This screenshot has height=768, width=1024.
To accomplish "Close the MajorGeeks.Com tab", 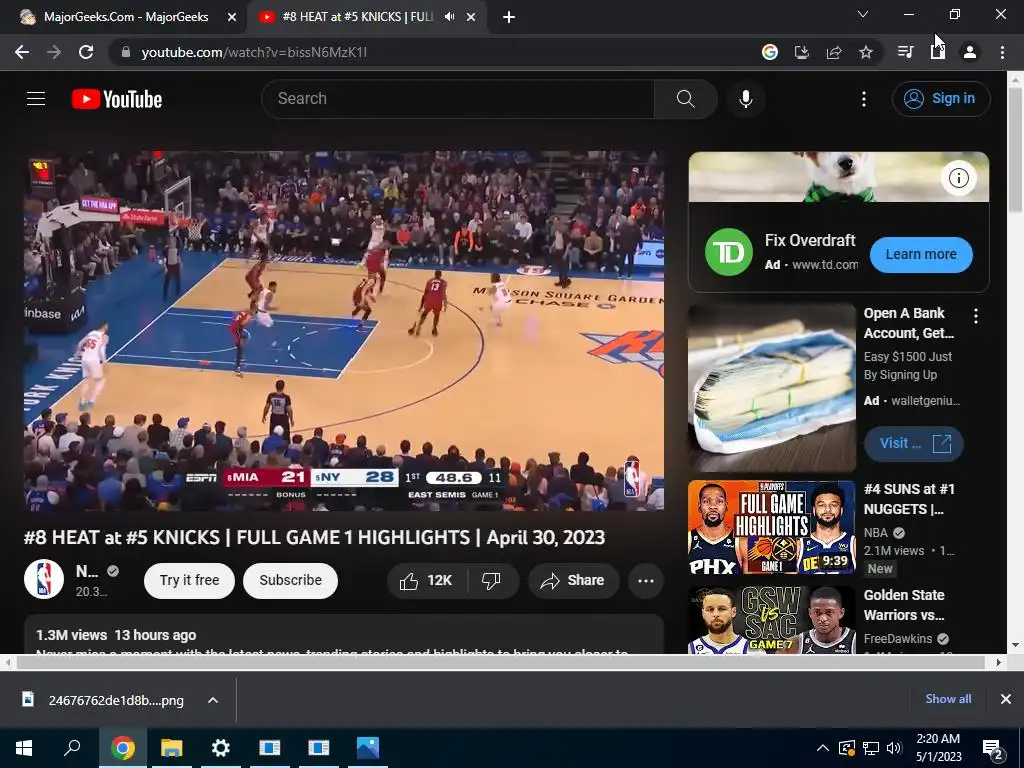I will pyautogui.click(x=232, y=17).
